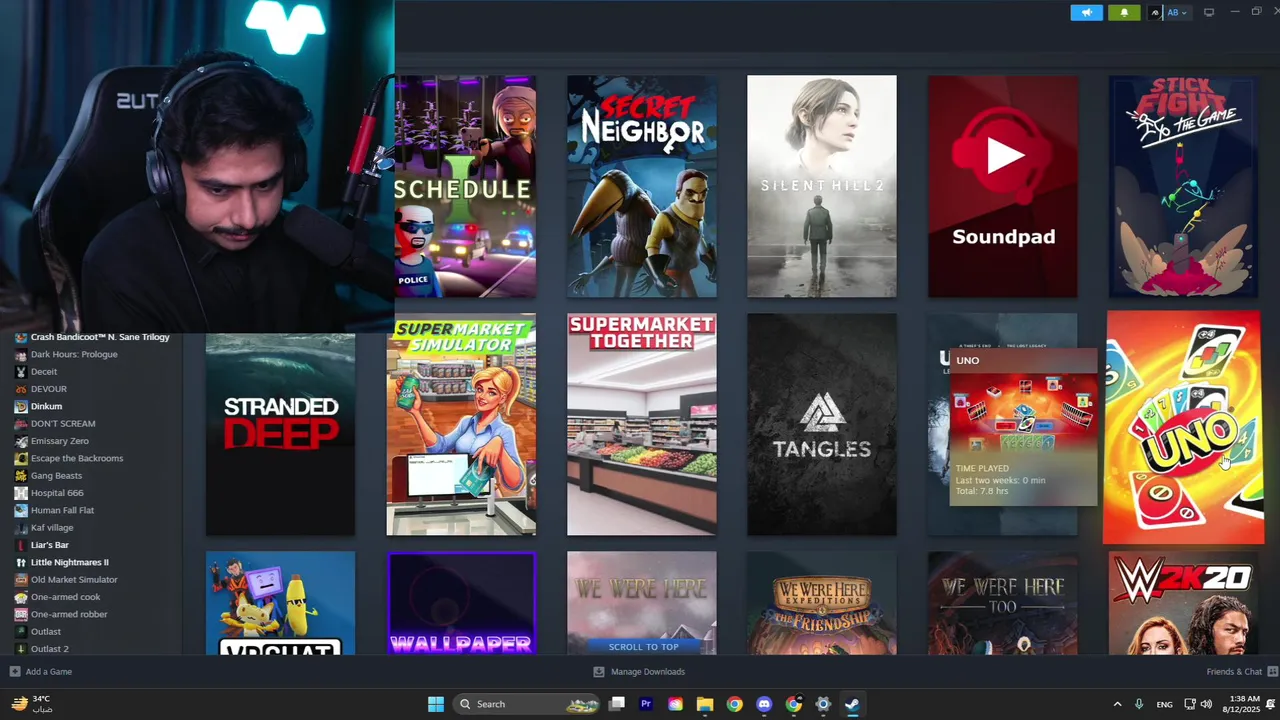Click the Outlast list icon

point(20,632)
